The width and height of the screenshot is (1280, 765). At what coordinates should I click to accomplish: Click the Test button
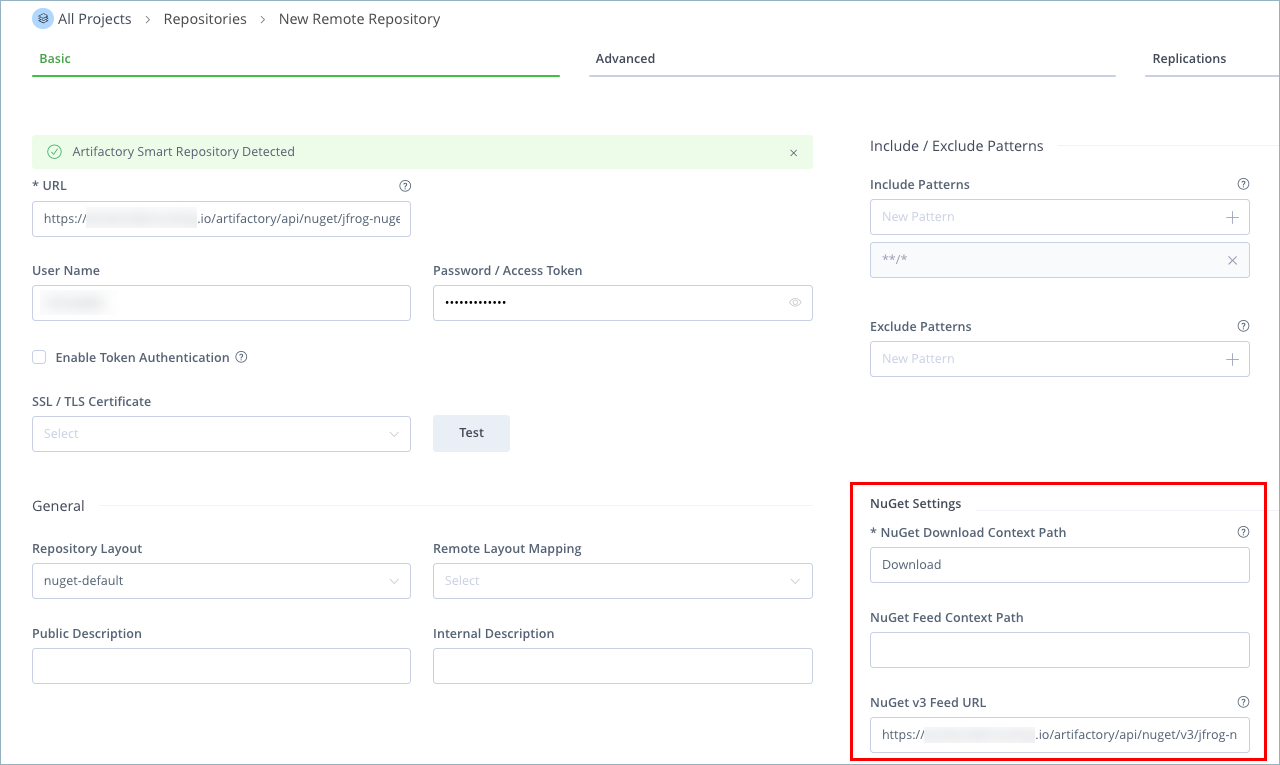point(471,433)
